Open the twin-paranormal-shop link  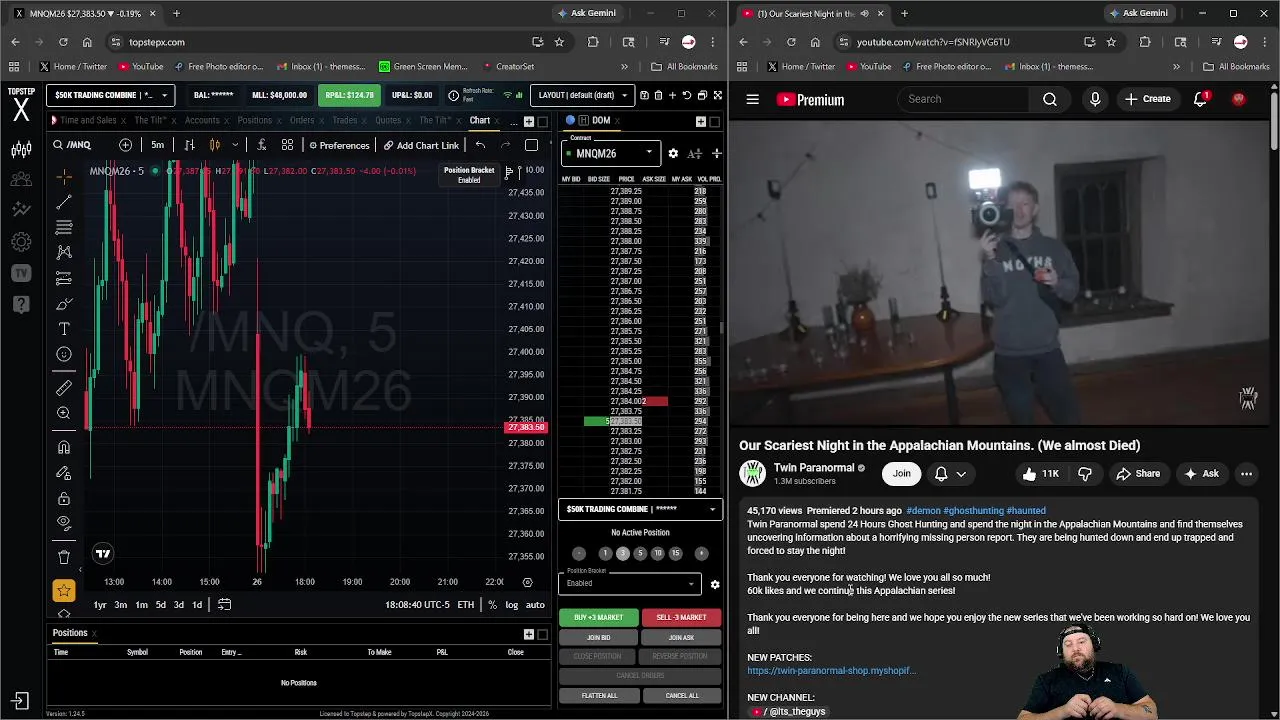coord(831,671)
